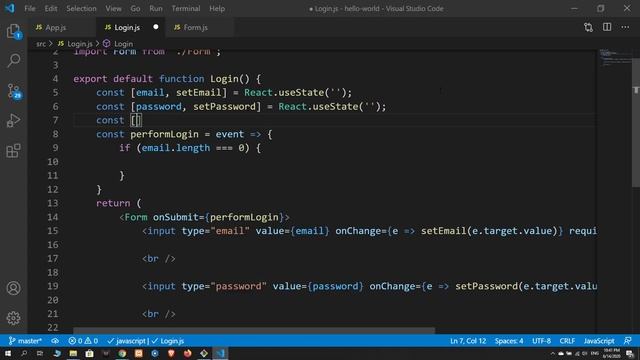Close the unsaved Login.js tab dot
640x360 pixels.
tap(156, 27)
